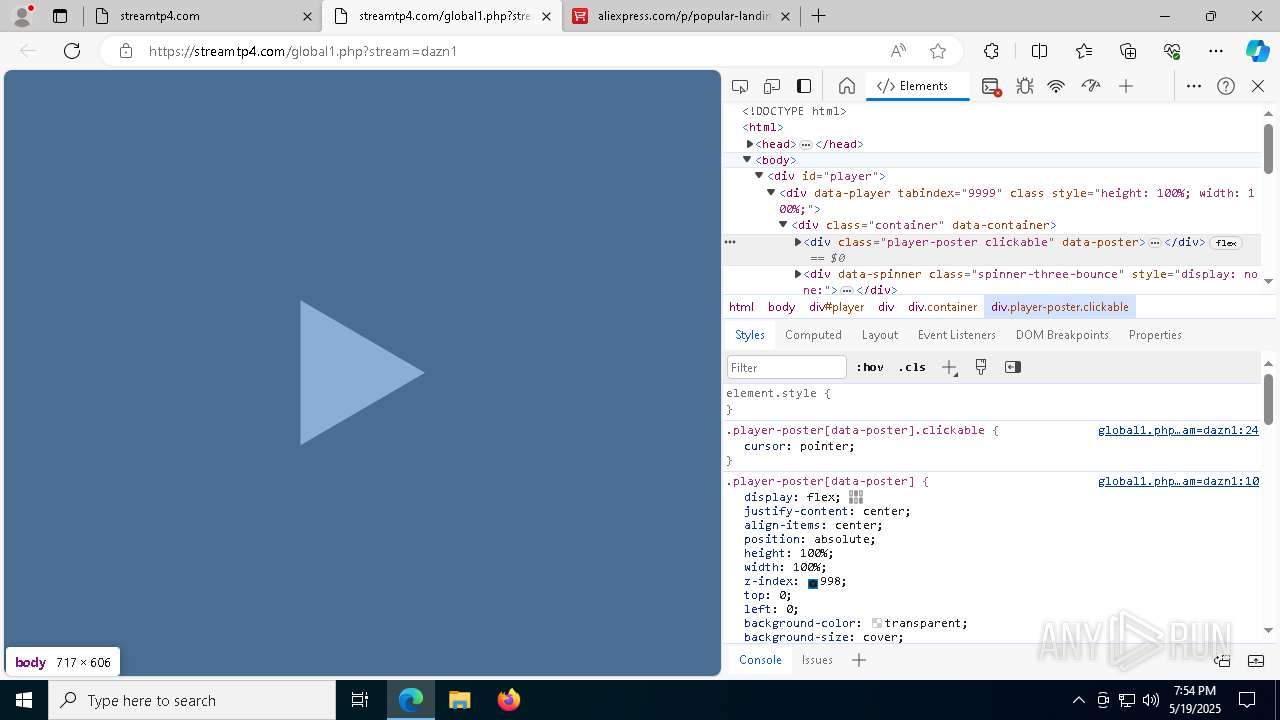The width and height of the screenshot is (1280, 720).
Task: Open the Network wifi icon tool
Action: coord(1056,86)
